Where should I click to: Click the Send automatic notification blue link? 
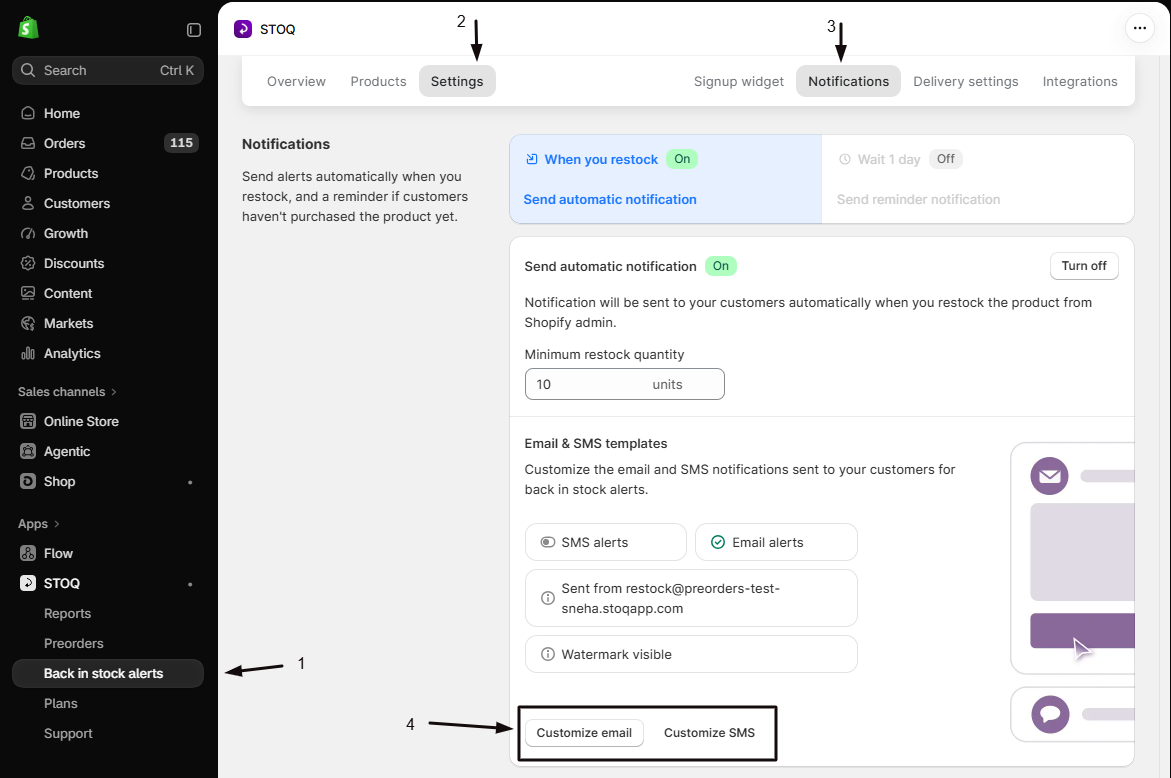pos(610,199)
